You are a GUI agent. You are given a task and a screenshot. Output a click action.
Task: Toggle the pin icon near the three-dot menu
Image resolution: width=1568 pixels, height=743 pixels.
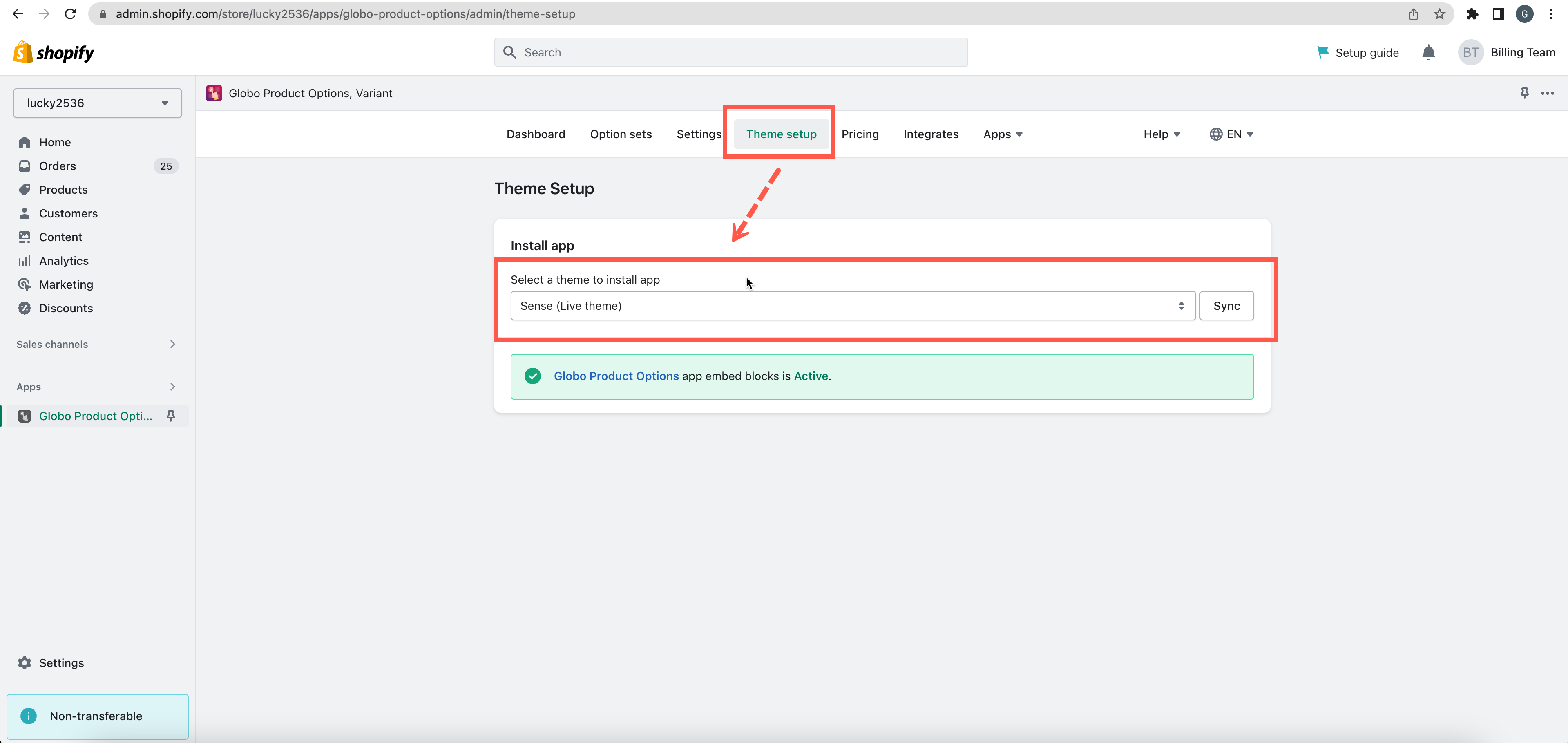point(1524,93)
